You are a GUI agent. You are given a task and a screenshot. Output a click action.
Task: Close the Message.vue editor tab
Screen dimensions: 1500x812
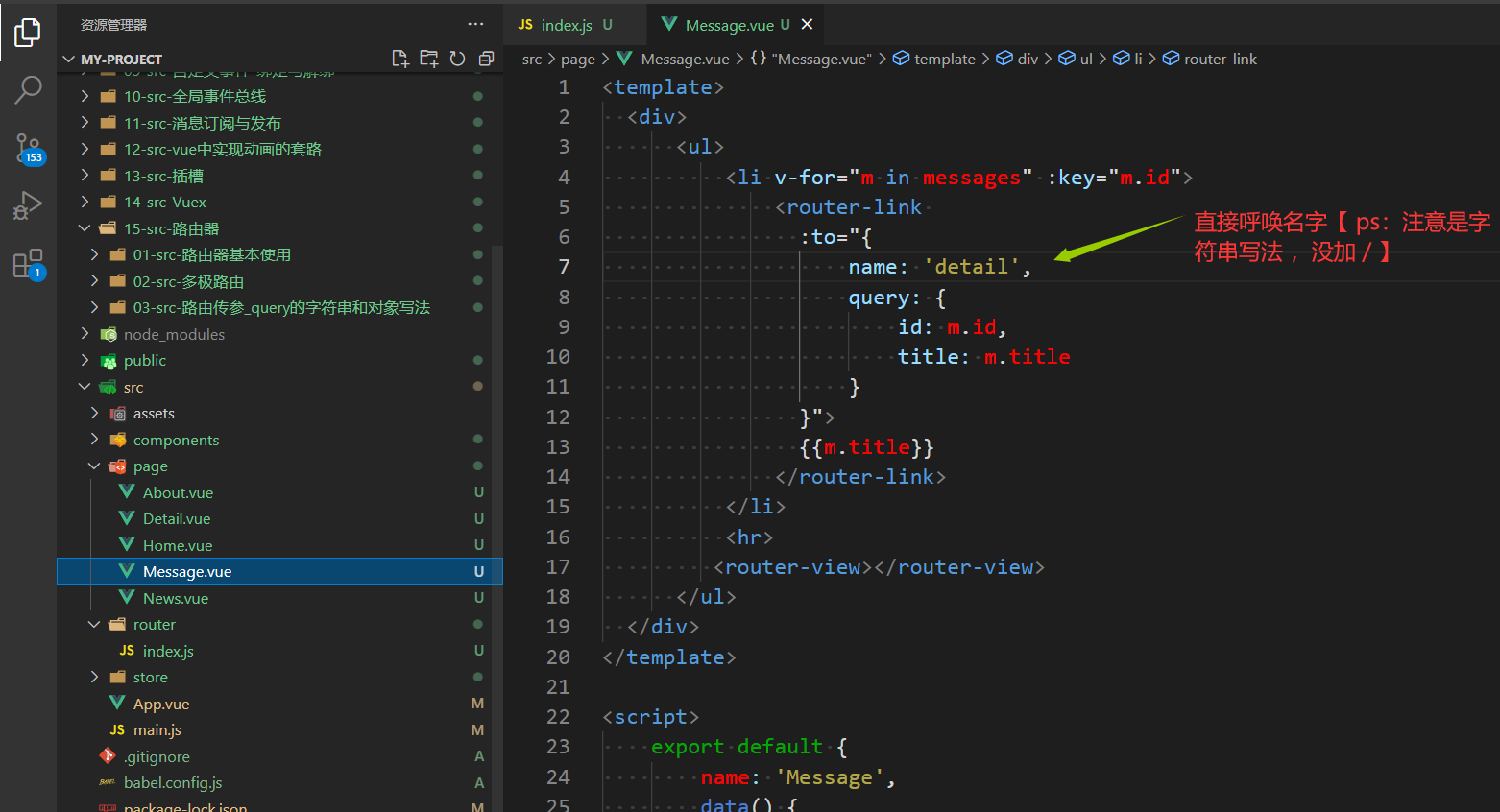click(807, 25)
